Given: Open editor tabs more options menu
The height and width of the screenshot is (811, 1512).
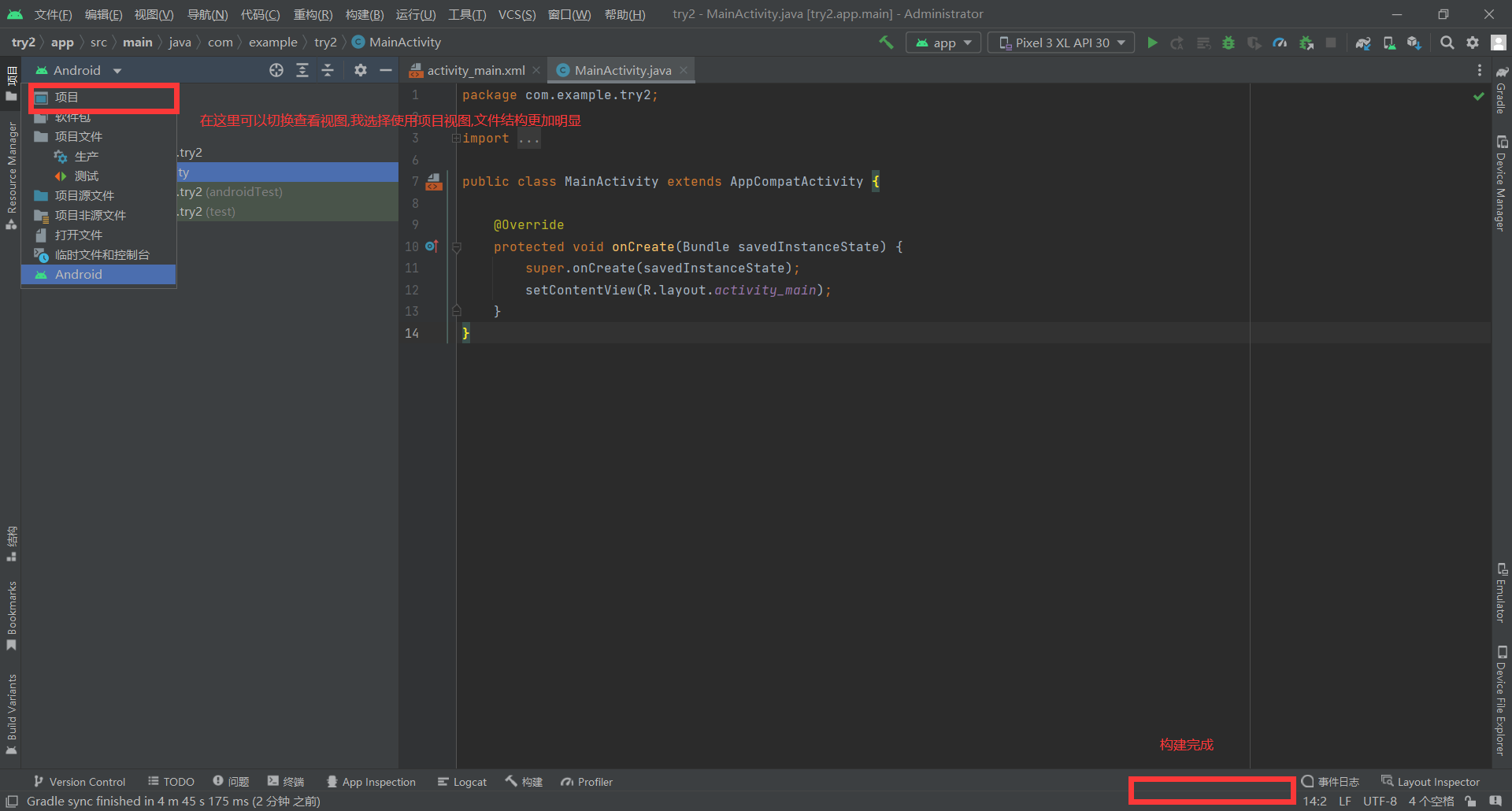Looking at the screenshot, I should [1480, 70].
